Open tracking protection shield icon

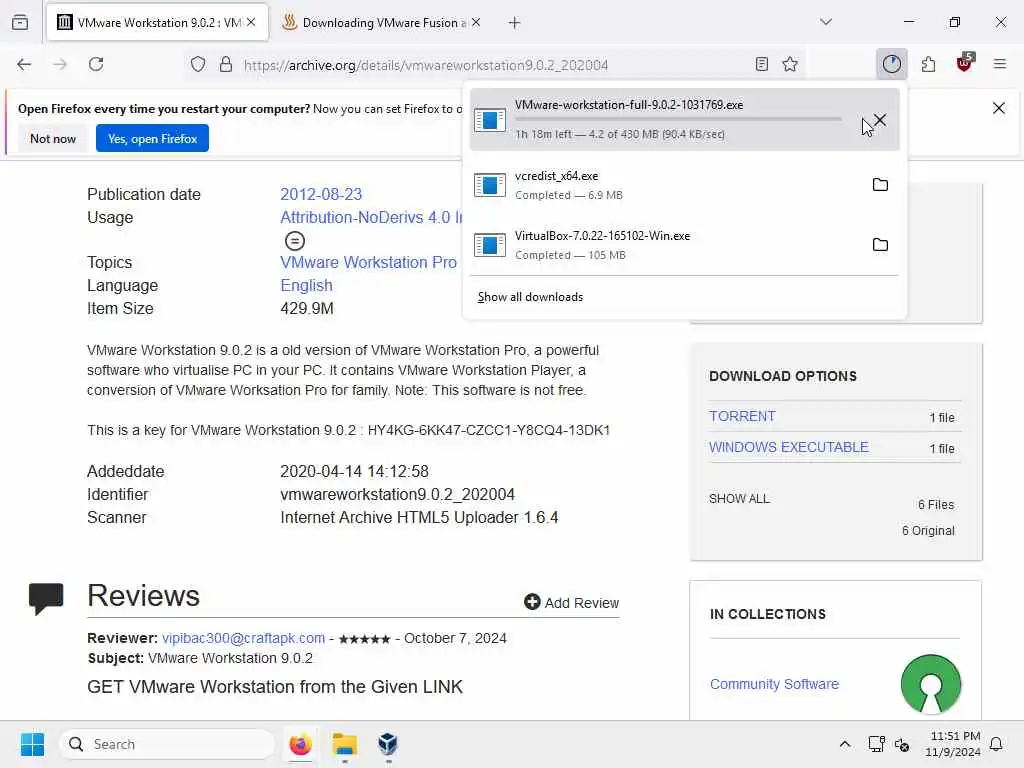[198, 64]
